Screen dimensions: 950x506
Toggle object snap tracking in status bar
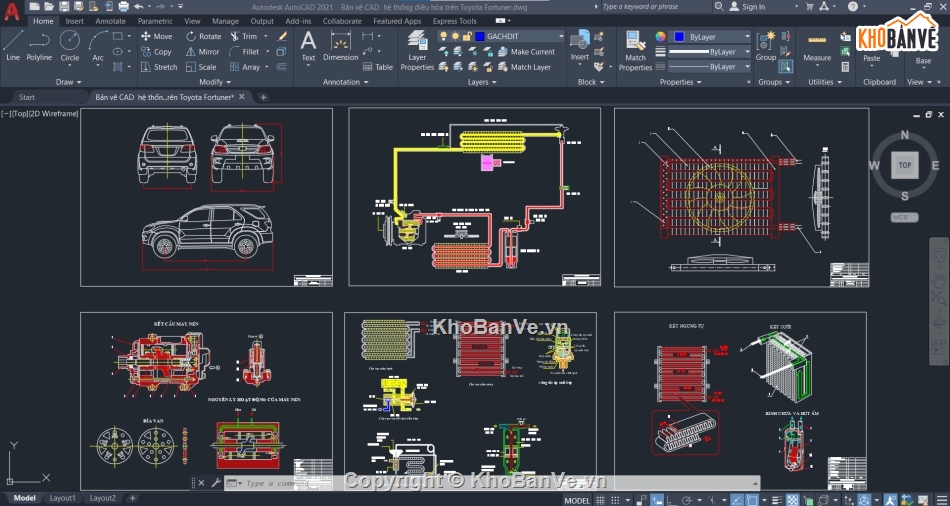[x=737, y=500]
